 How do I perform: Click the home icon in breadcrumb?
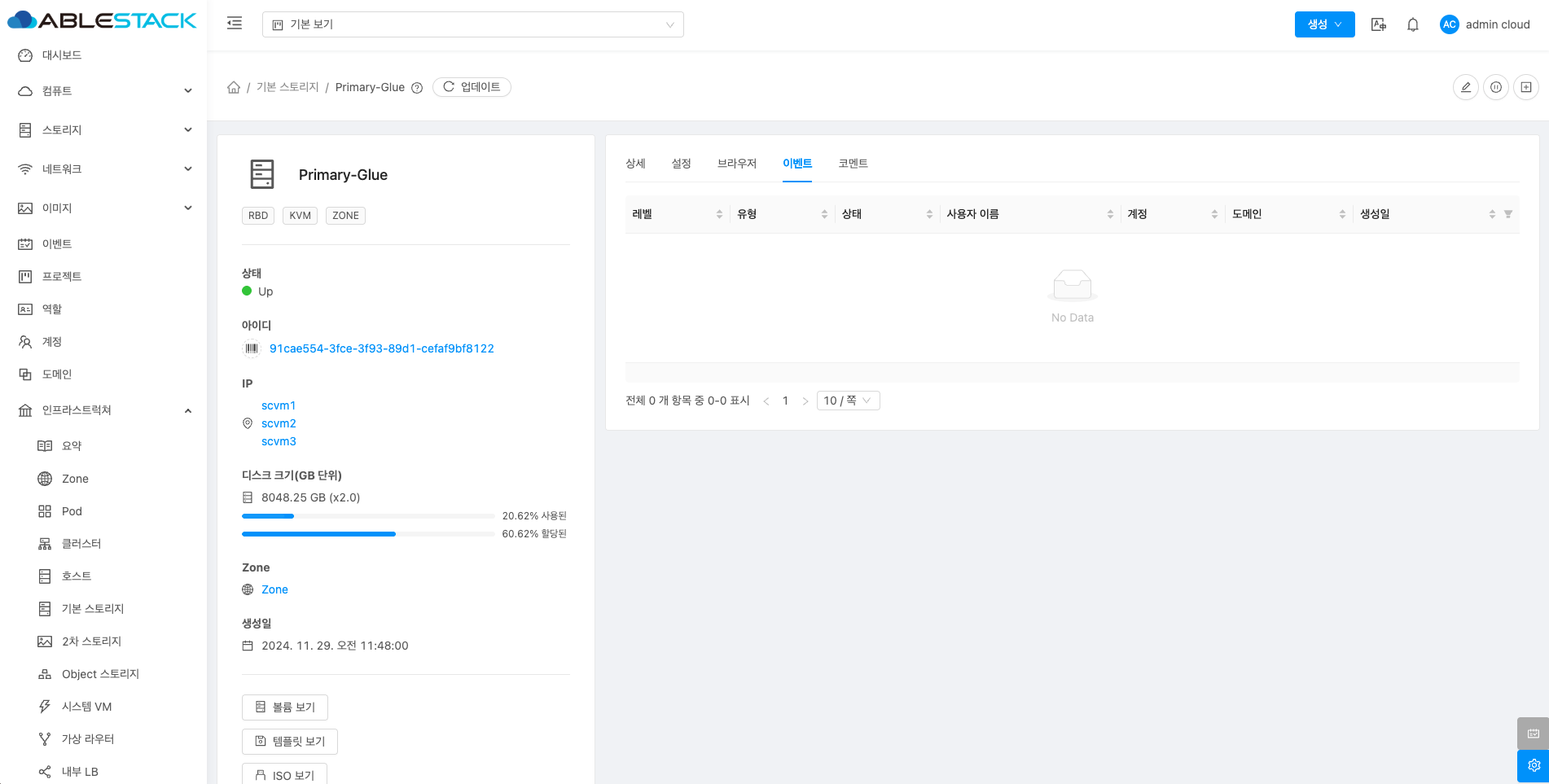coord(234,87)
